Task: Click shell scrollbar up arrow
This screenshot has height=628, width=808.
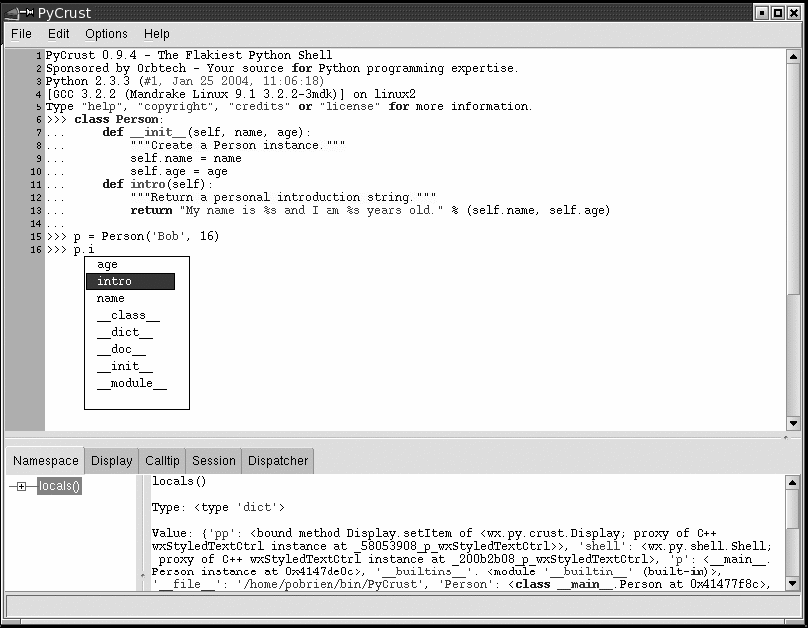Action: click(x=793, y=55)
